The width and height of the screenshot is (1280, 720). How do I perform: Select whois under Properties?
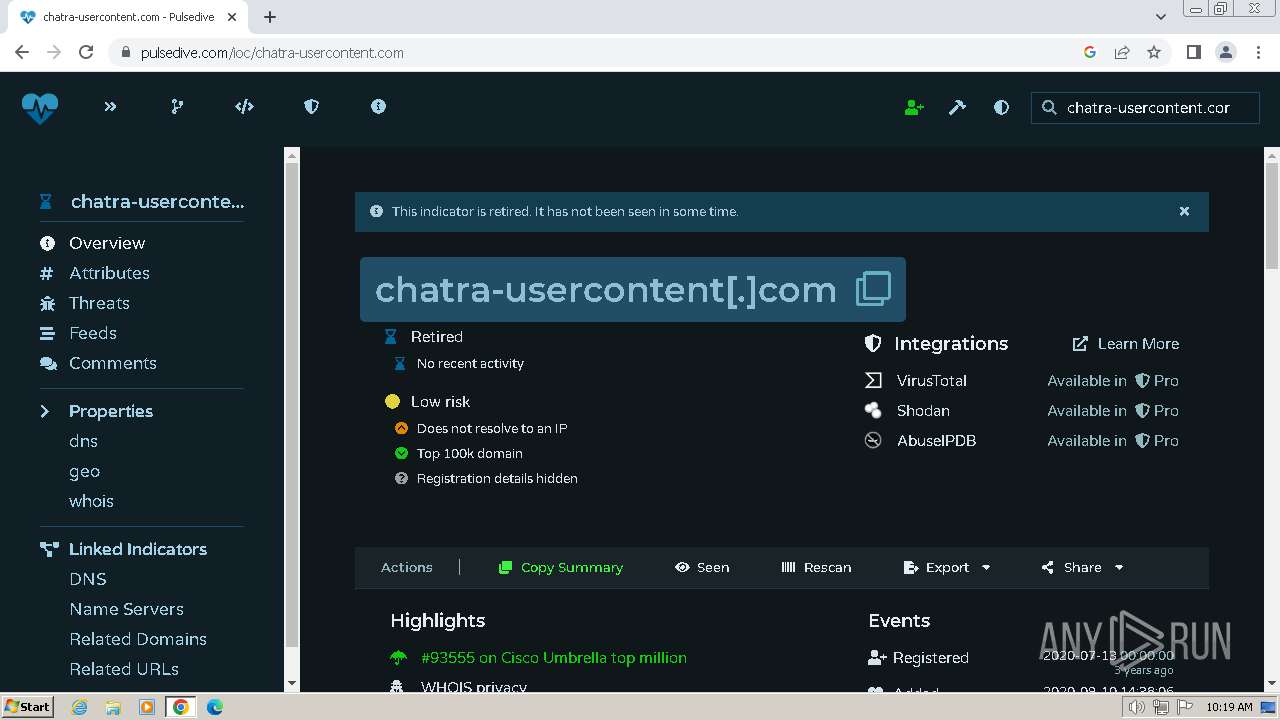point(91,501)
